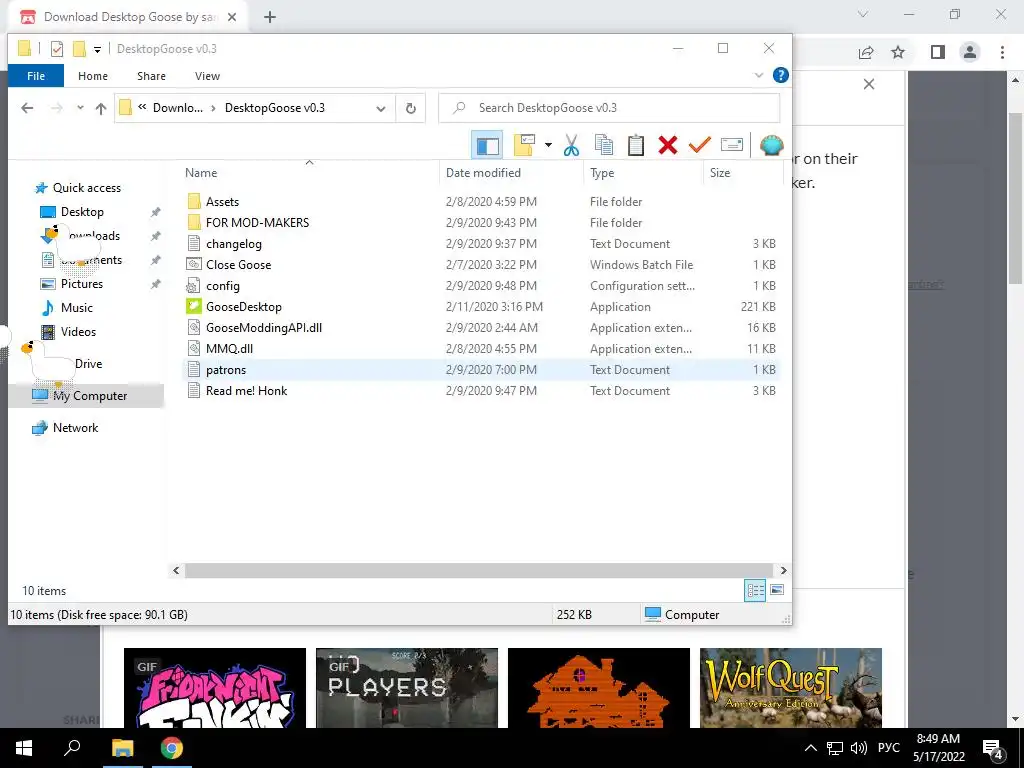
Task: Click the Properties checkmark in the title bar
Action: pyautogui.click(x=57, y=49)
